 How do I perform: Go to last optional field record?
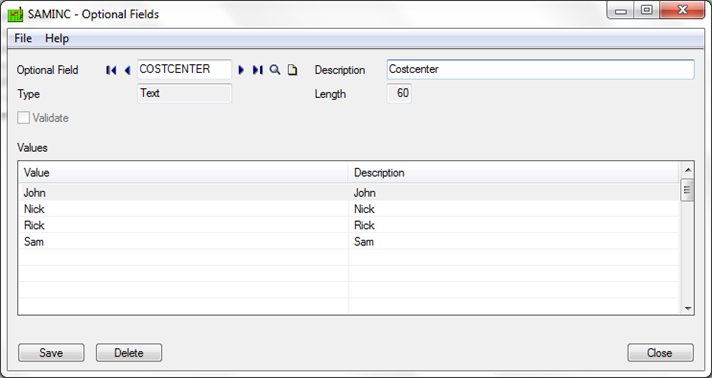(x=257, y=70)
